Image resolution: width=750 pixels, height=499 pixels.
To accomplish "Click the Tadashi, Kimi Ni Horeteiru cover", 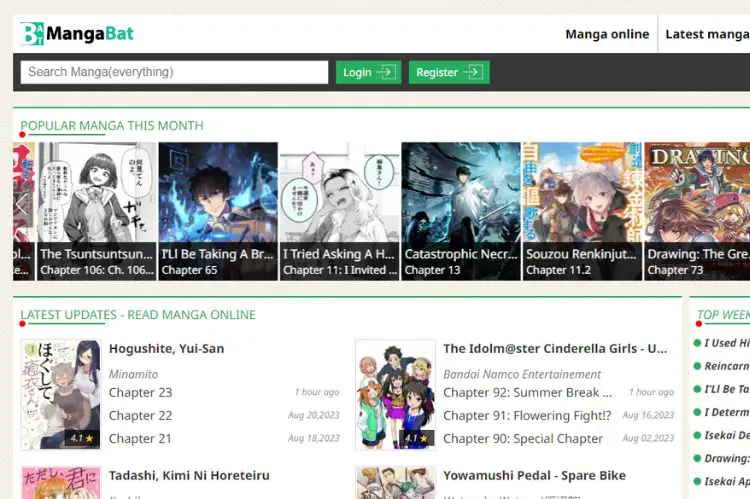I will click(x=61, y=483).
